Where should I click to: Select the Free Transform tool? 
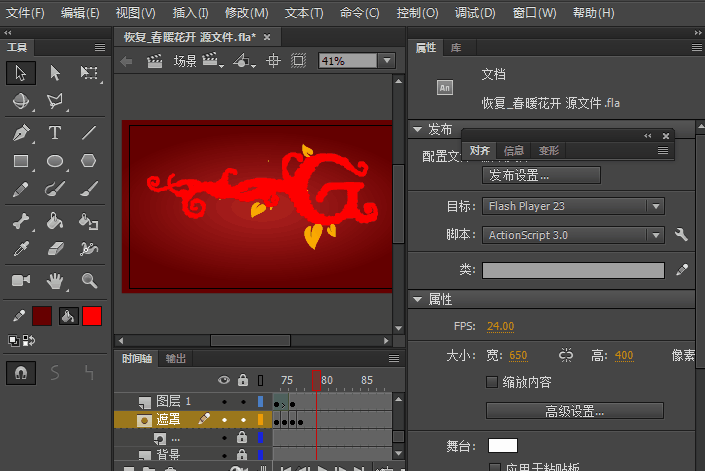[89, 73]
